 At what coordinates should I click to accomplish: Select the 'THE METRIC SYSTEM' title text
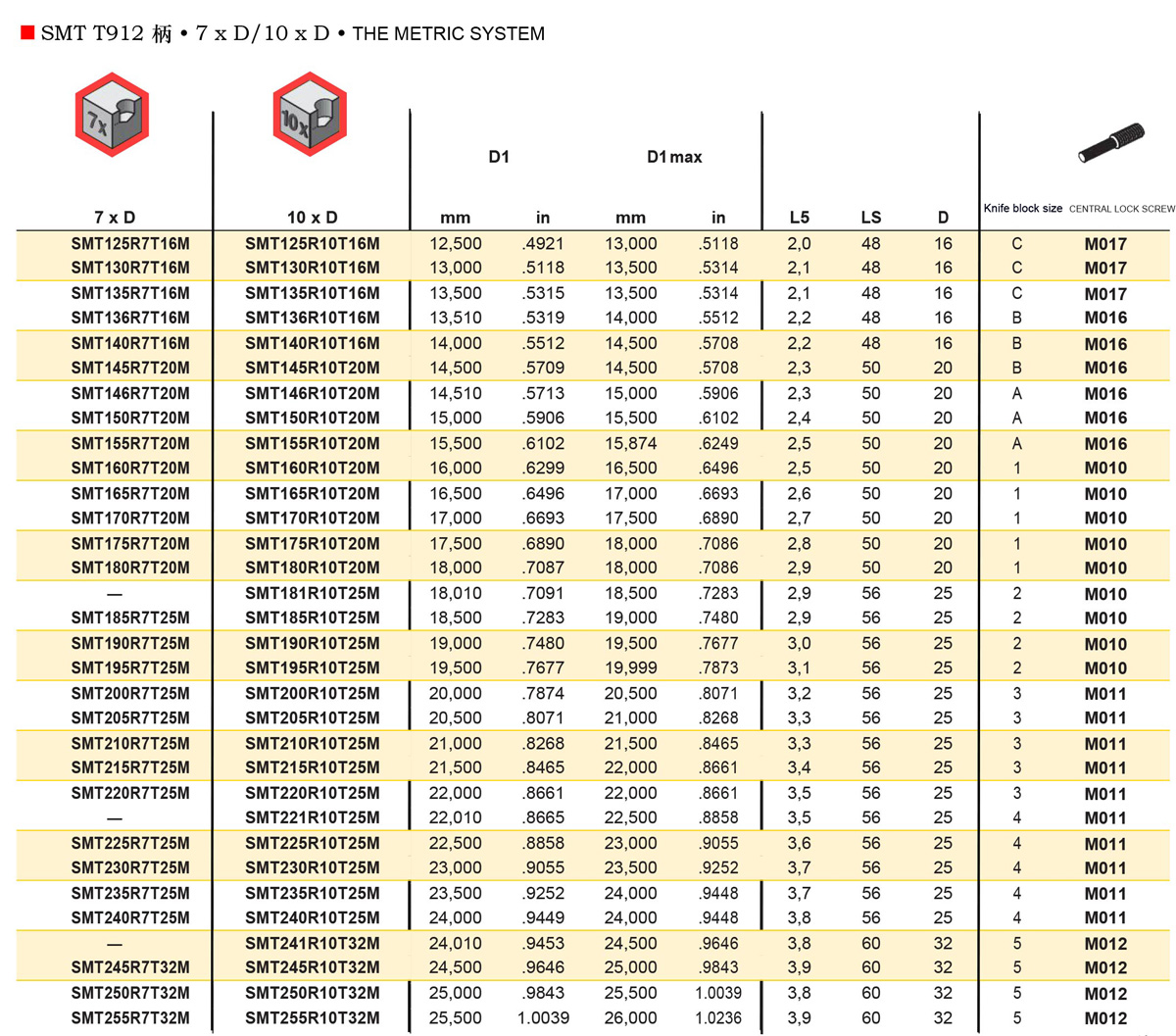pos(448,34)
